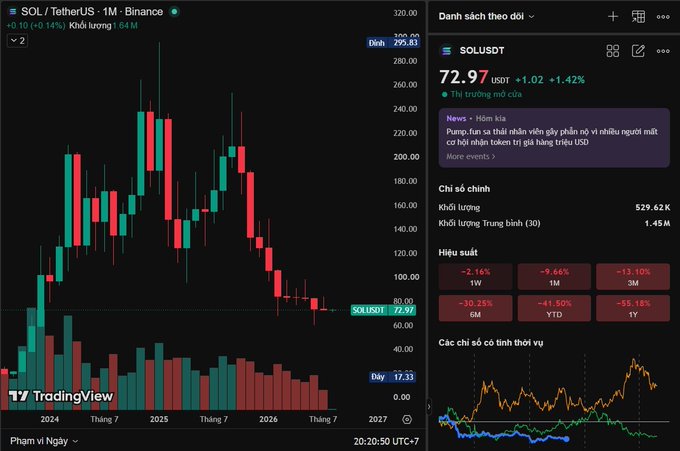The height and width of the screenshot is (451, 680).
Task: Select the YTD performance tile
Action: click(554, 308)
